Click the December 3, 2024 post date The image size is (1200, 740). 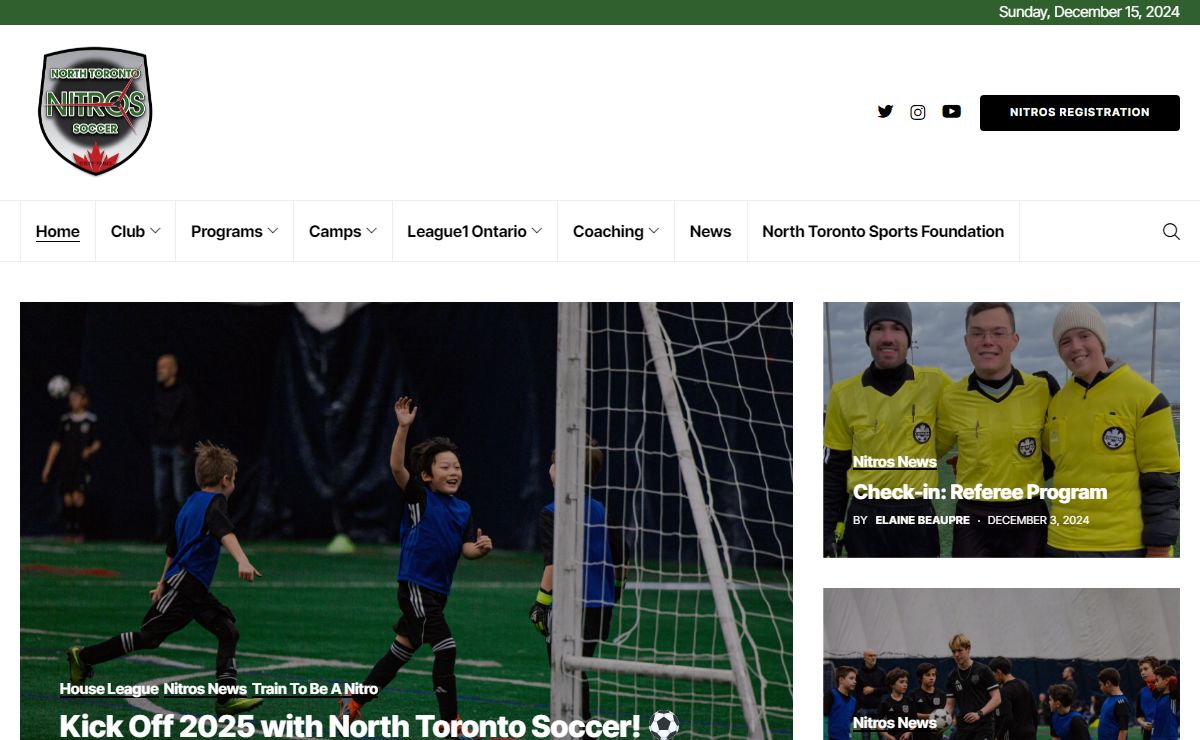pos(1038,520)
